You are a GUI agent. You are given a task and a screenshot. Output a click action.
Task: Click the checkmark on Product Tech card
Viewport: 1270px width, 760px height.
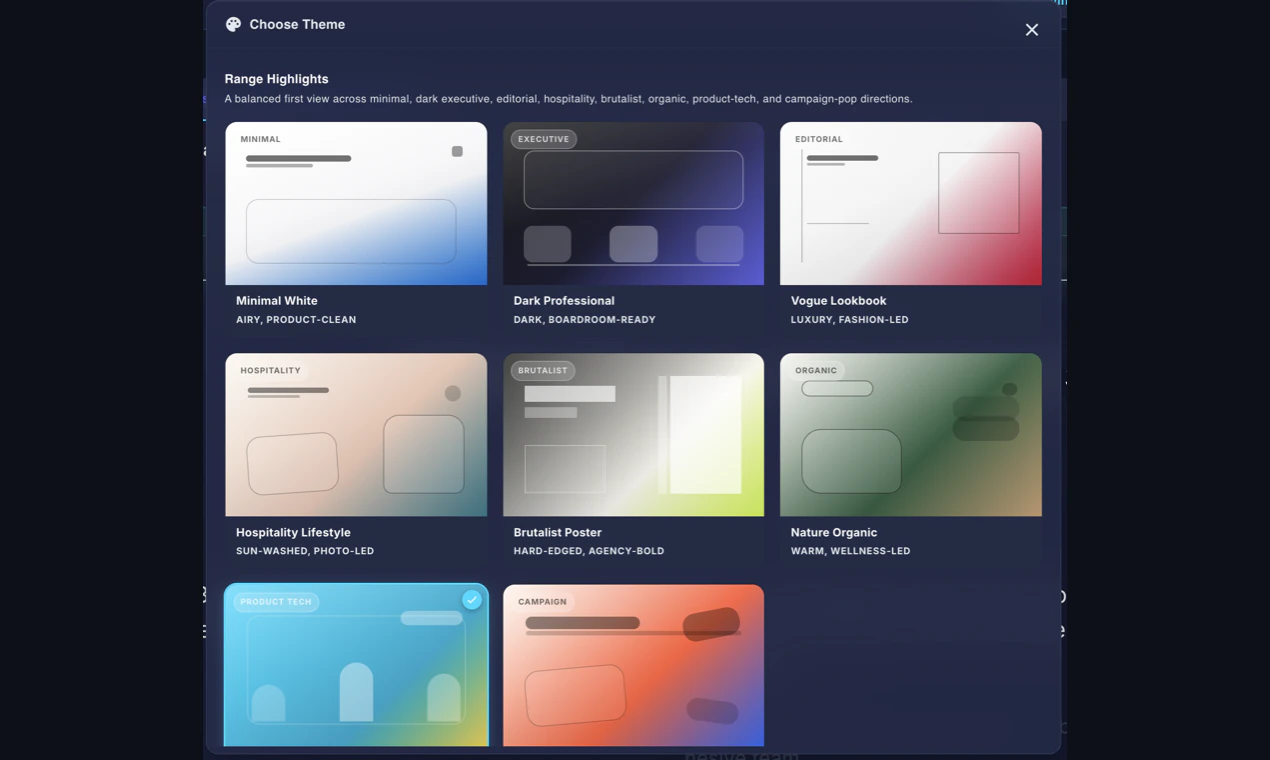point(472,600)
